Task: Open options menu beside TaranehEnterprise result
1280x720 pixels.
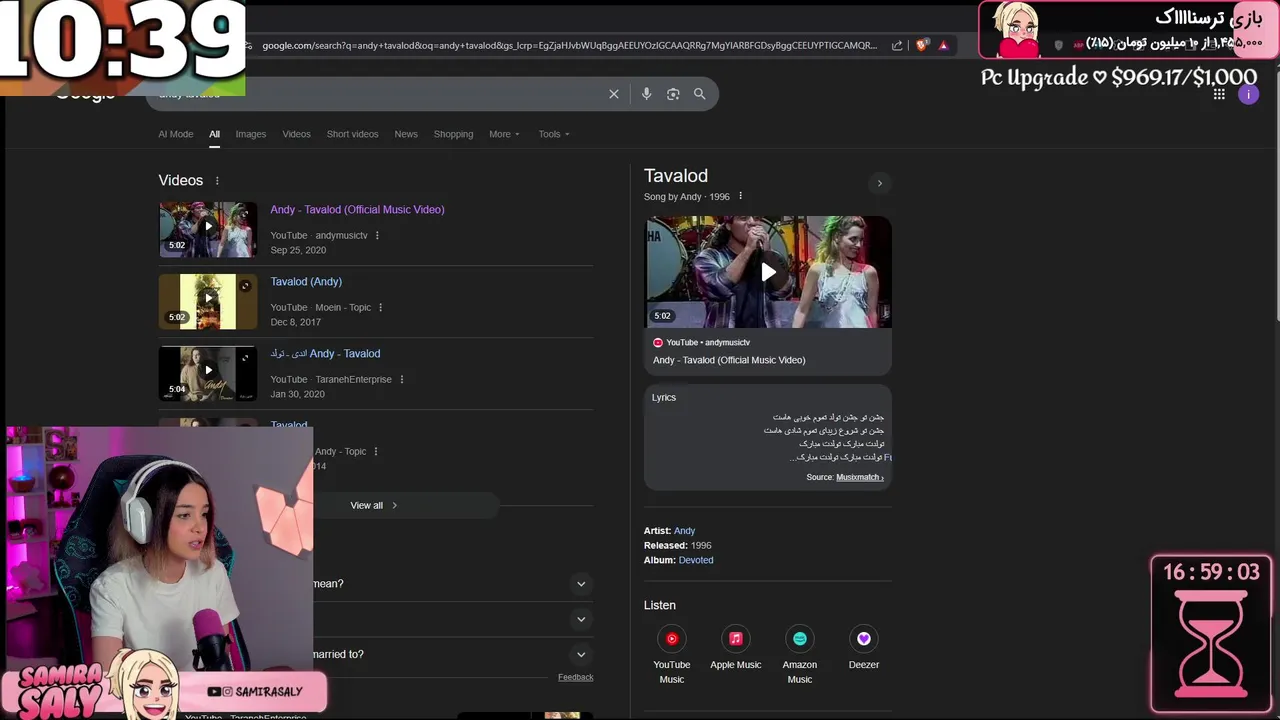Action: pyautogui.click(x=402, y=380)
